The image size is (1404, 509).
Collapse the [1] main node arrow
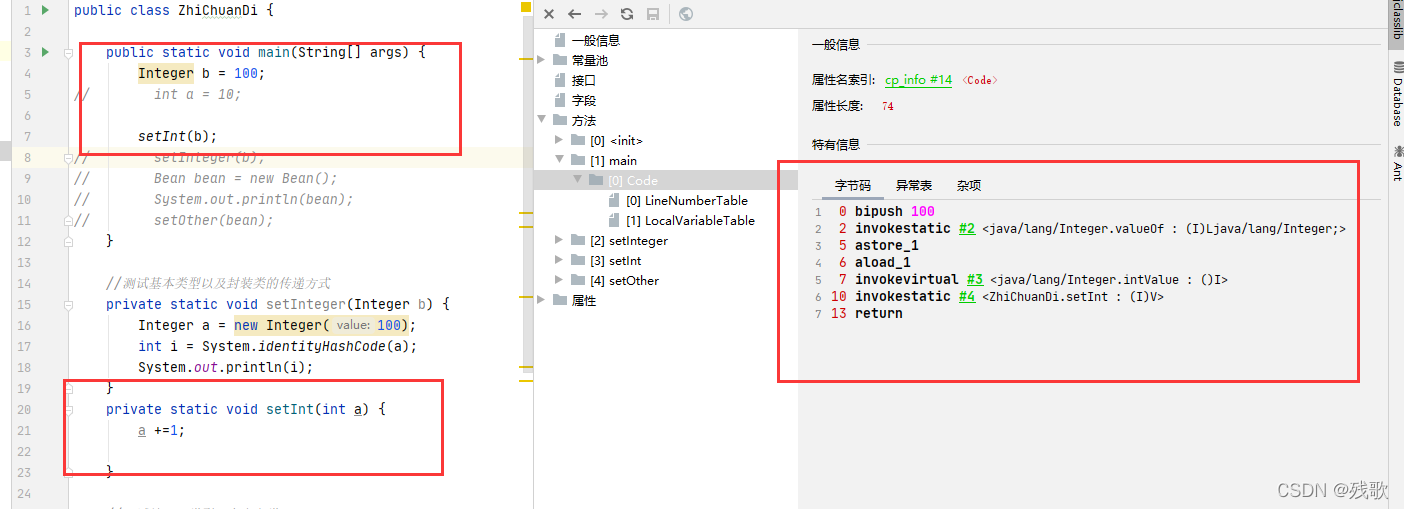click(x=559, y=160)
